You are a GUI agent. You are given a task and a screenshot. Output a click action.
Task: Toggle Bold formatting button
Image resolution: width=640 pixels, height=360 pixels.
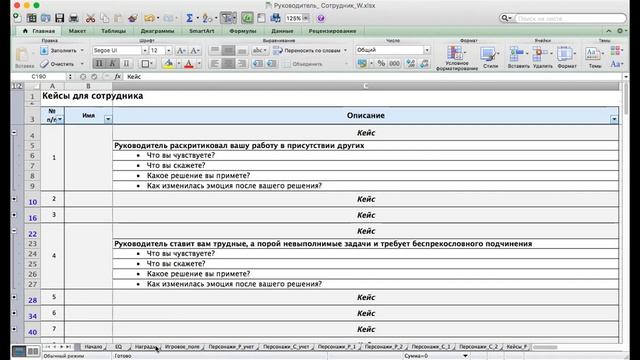99,64
